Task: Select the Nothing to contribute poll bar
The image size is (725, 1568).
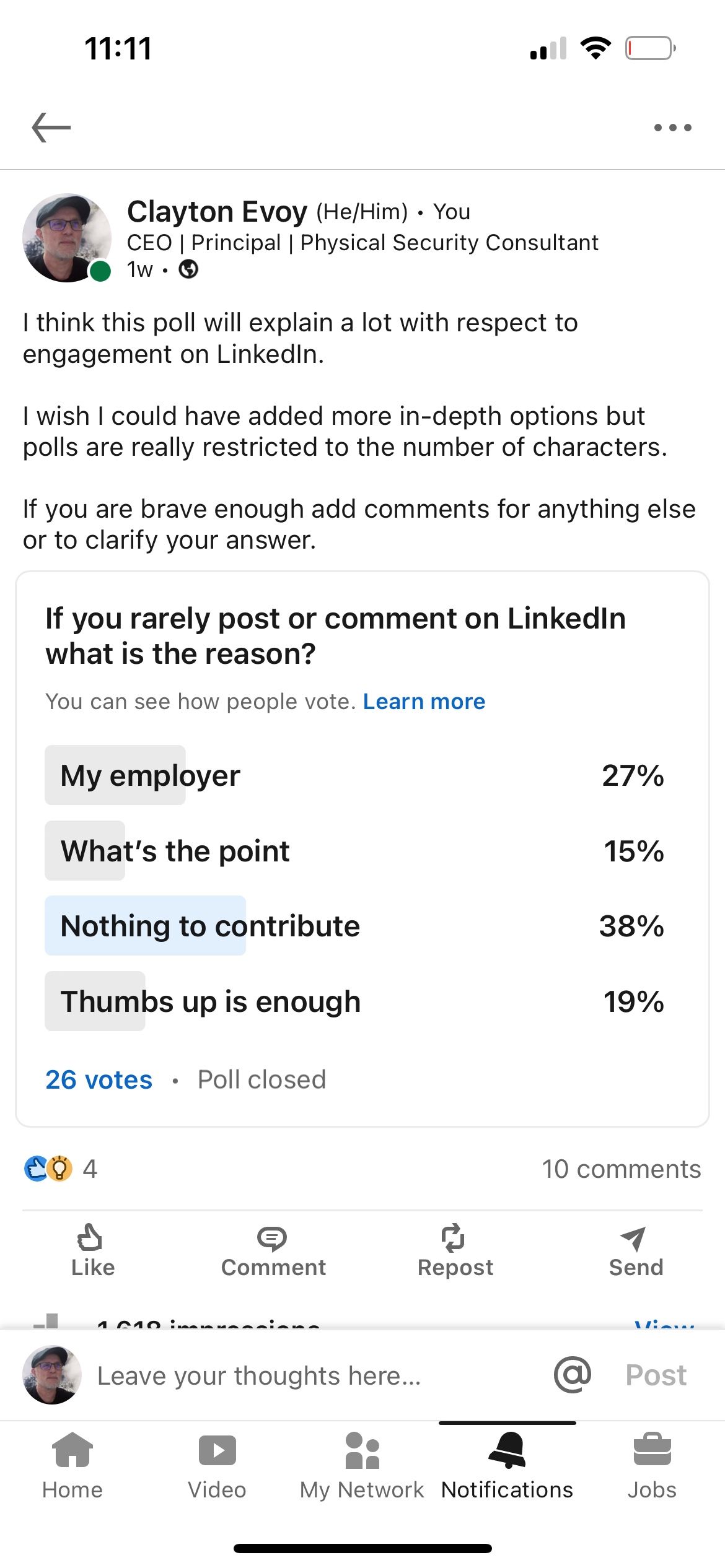Action: pyautogui.click(x=354, y=926)
